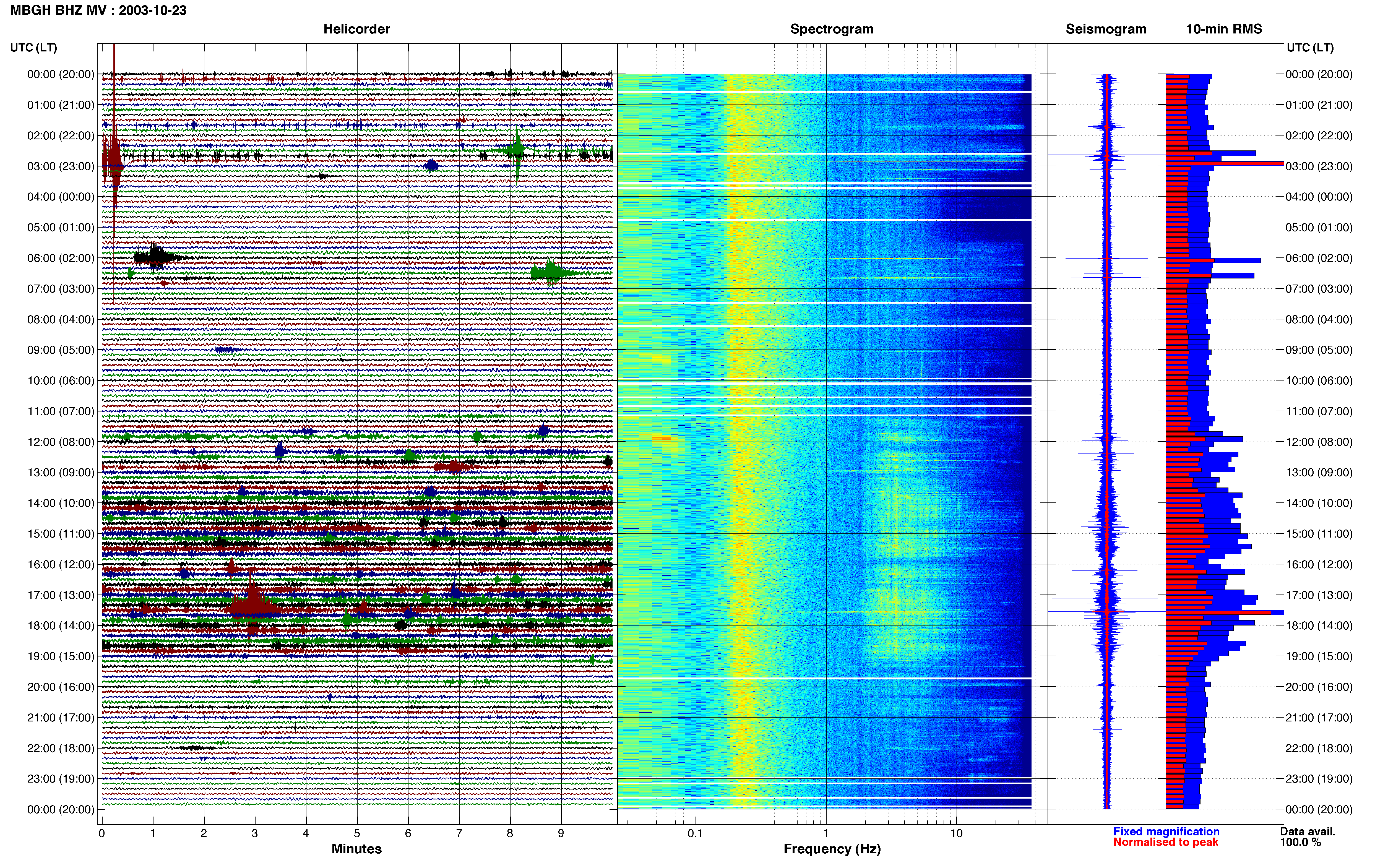Click the left '06:00 (02:00)' time label

point(60,258)
